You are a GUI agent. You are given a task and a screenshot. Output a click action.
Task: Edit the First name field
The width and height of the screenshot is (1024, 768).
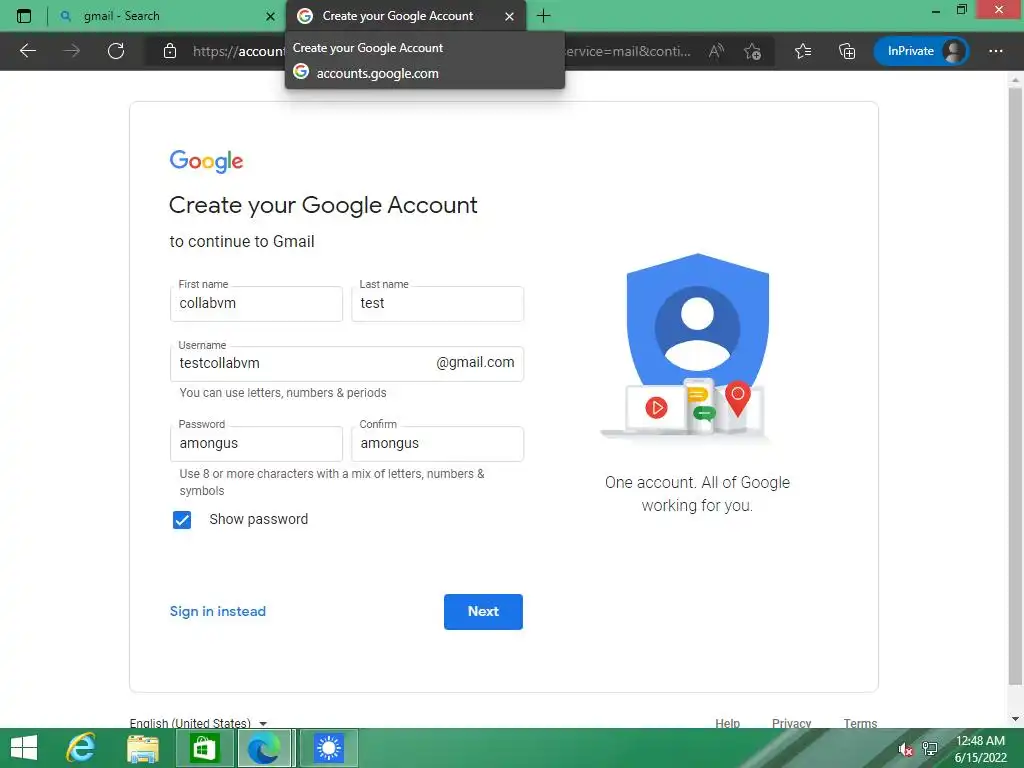(256, 304)
